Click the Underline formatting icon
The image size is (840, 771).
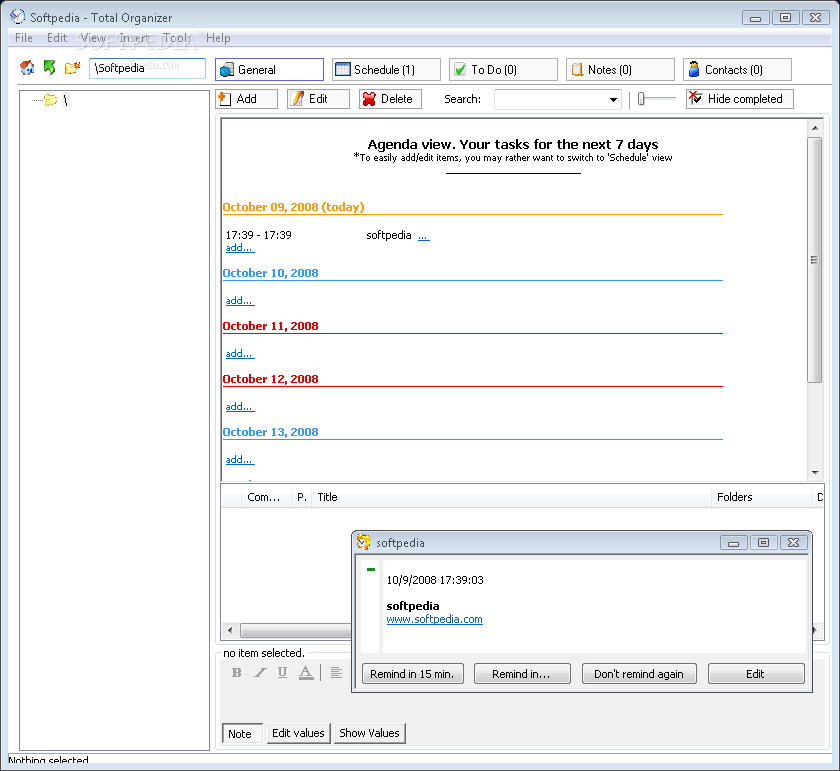pyautogui.click(x=282, y=672)
